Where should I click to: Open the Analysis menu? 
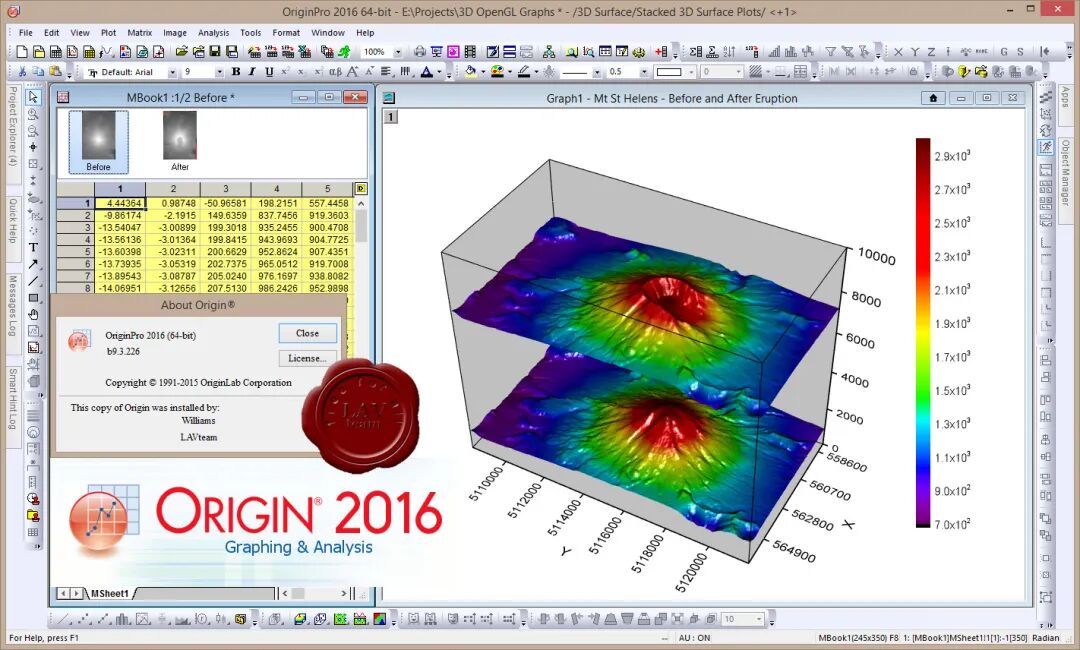[x=214, y=32]
